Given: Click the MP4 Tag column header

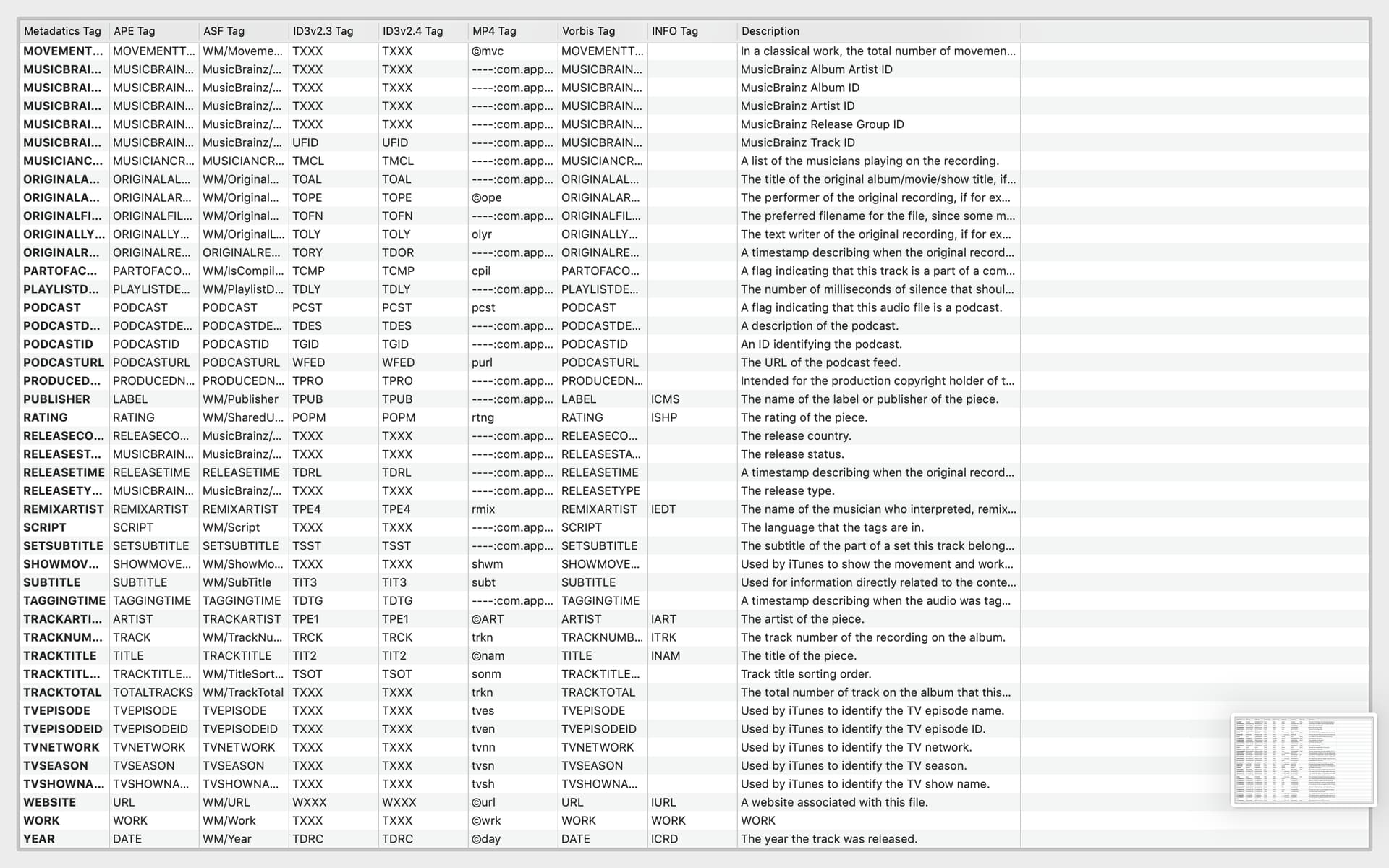Looking at the screenshot, I should click(x=494, y=31).
